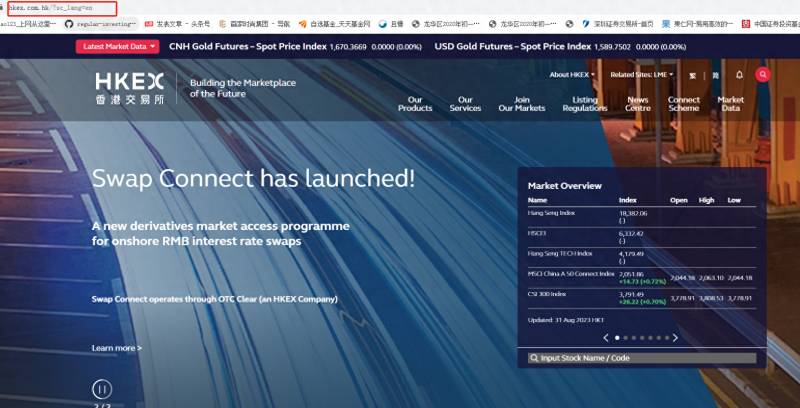Click Hang Seng Index value 18,382.06
Screen dimensions: 800x408
(x=633, y=213)
